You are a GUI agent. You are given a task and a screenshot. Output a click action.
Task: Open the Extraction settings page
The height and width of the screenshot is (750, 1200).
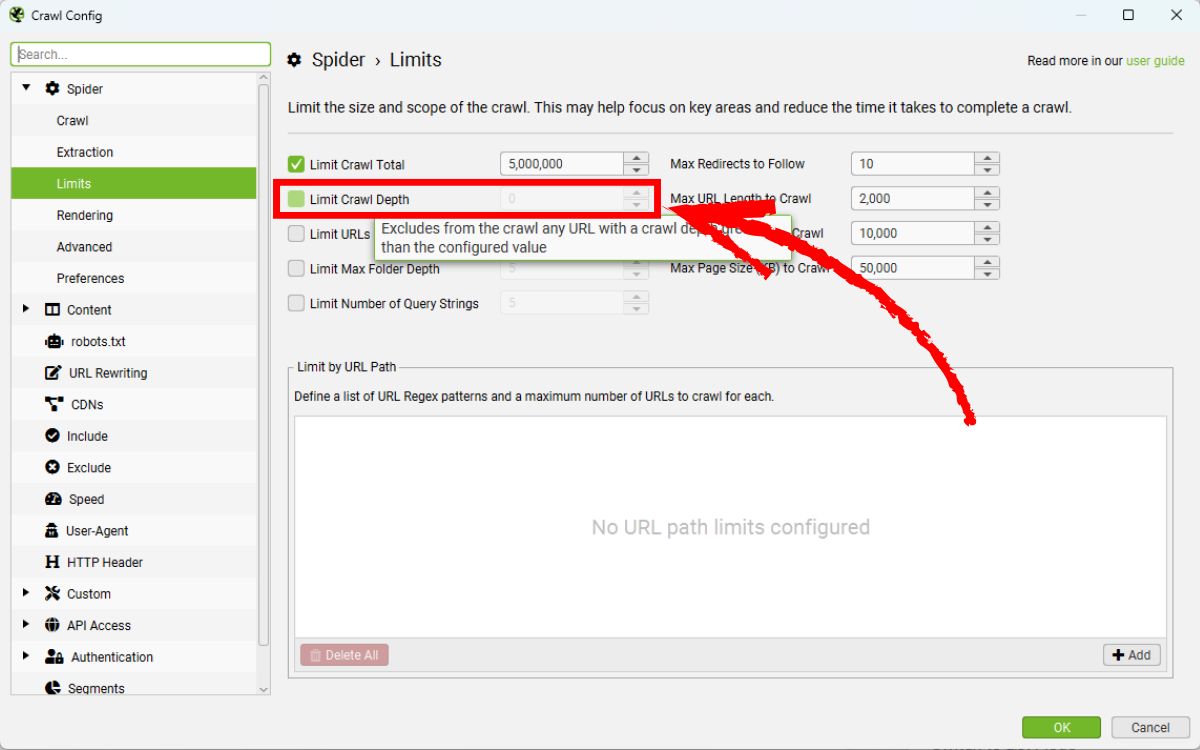[85, 152]
